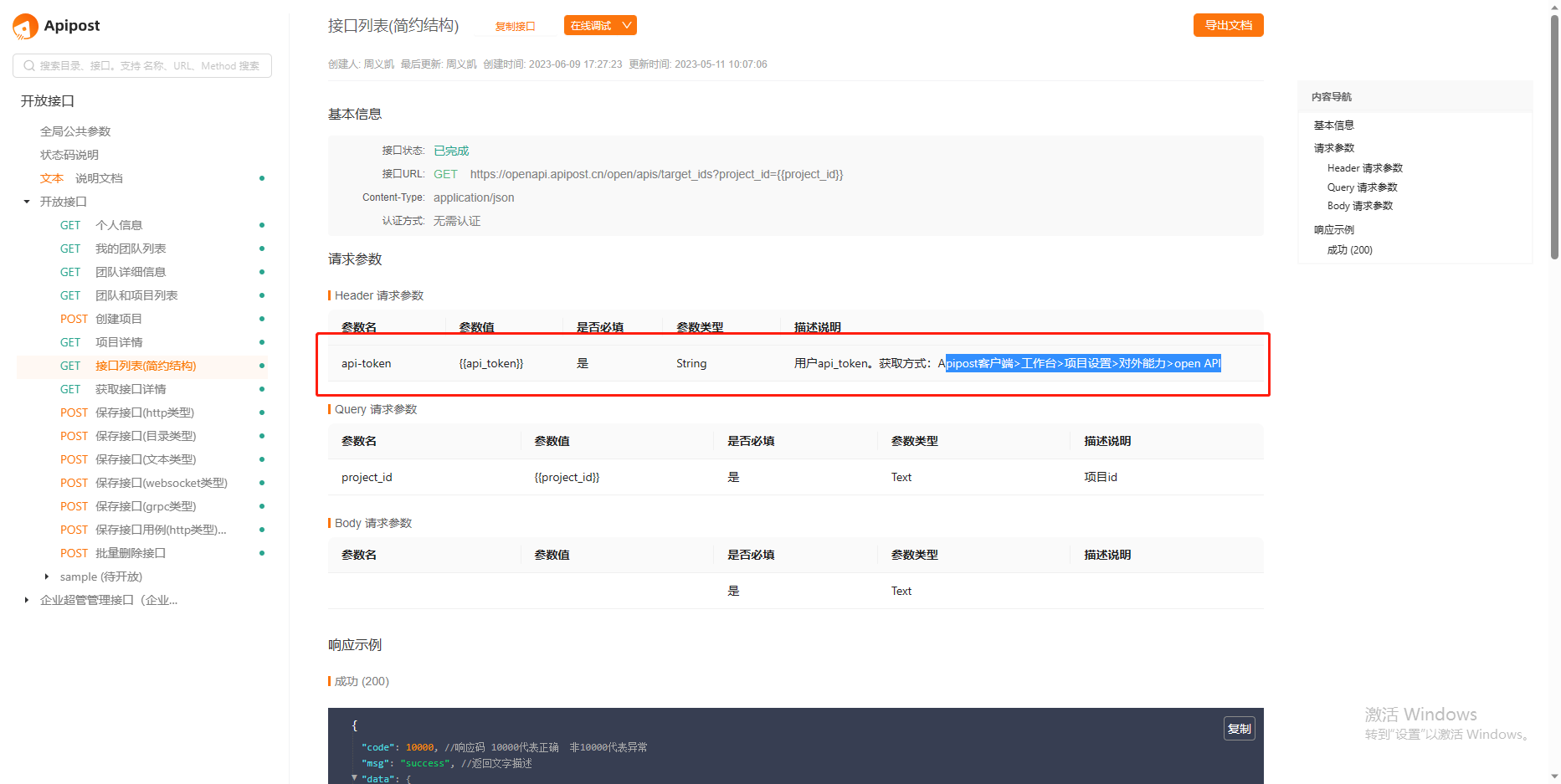Click the 无需认证 authentication value
The width and height of the screenshot is (1561, 784).
pos(457,221)
